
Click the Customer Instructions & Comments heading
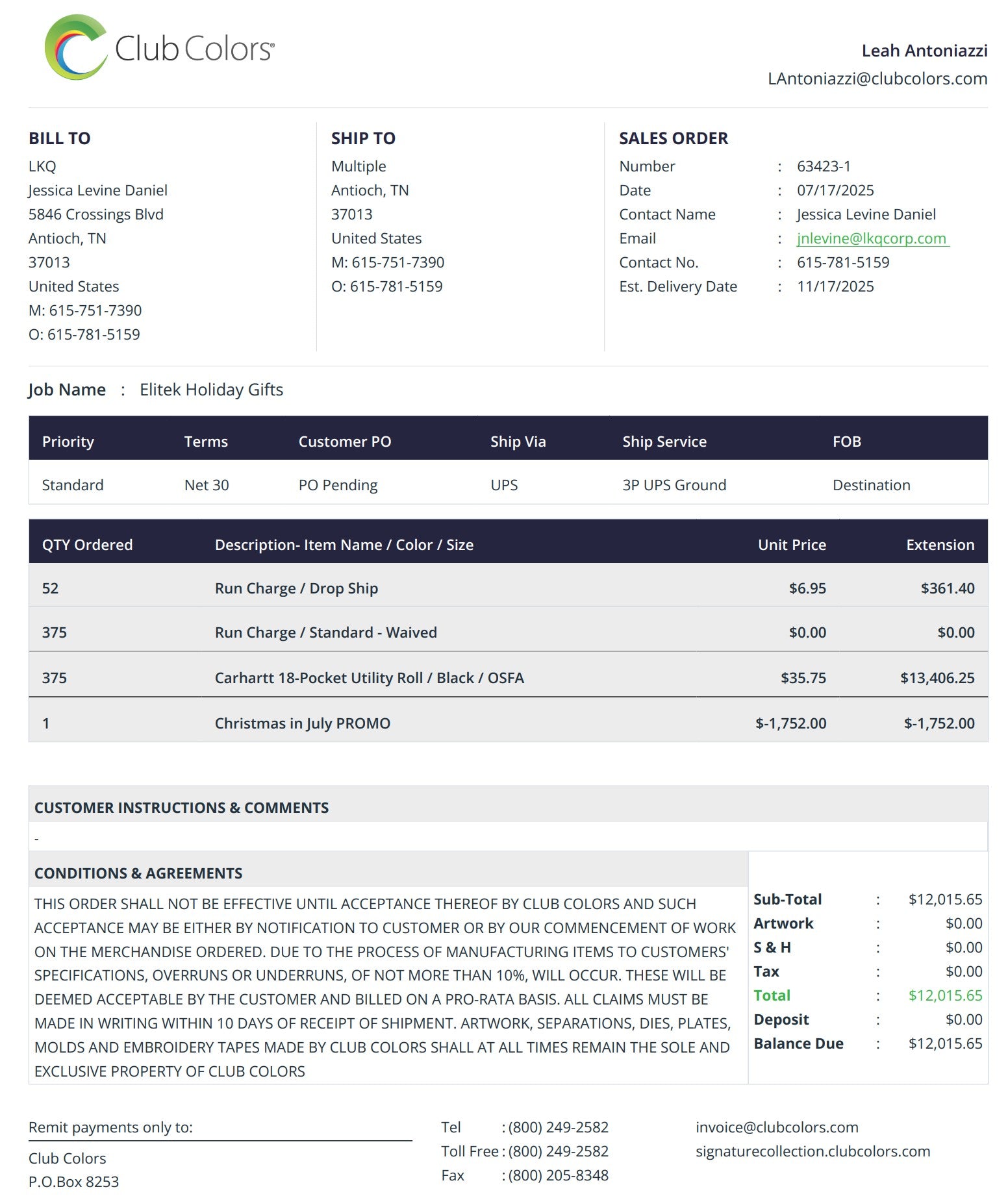click(x=181, y=807)
